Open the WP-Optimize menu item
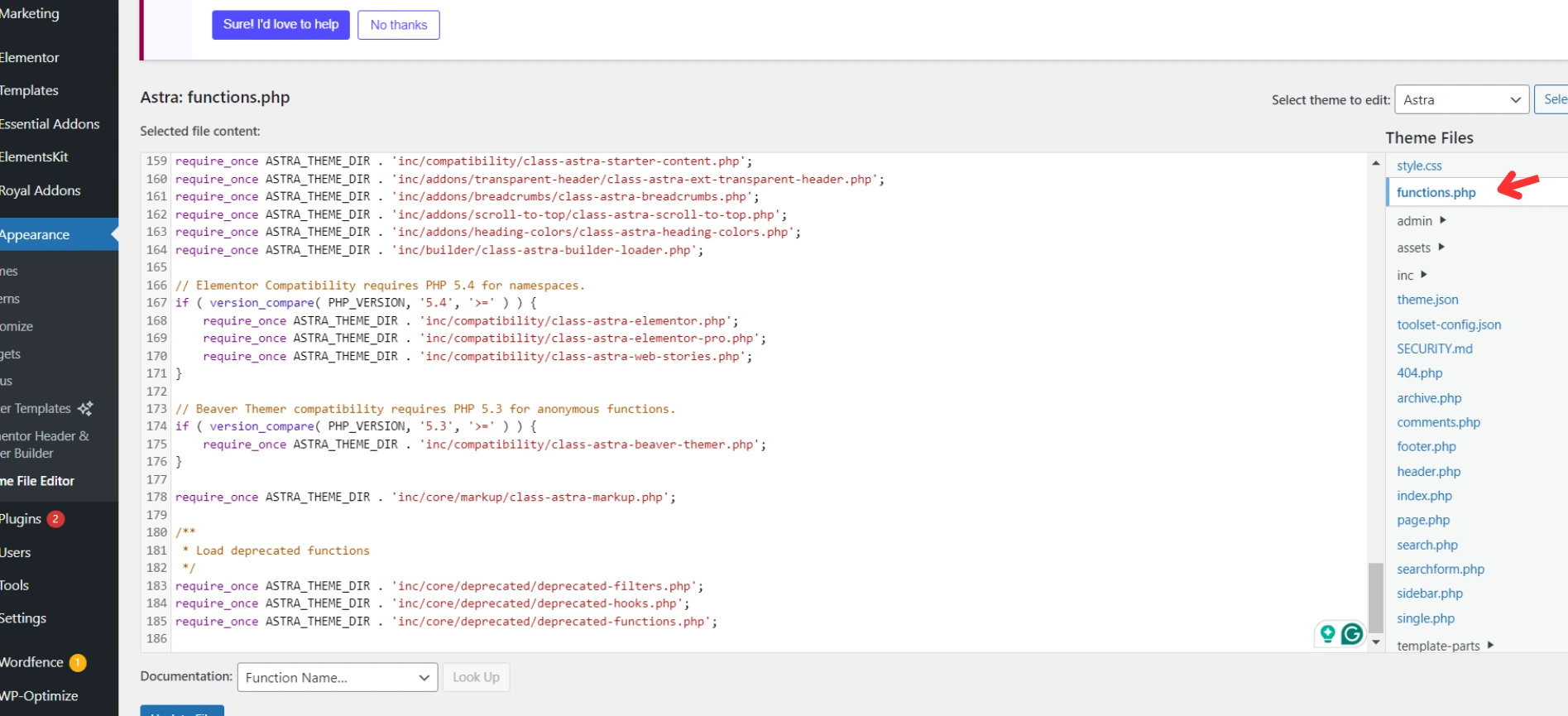Screen dimensions: 1568x716 (39, 696)
